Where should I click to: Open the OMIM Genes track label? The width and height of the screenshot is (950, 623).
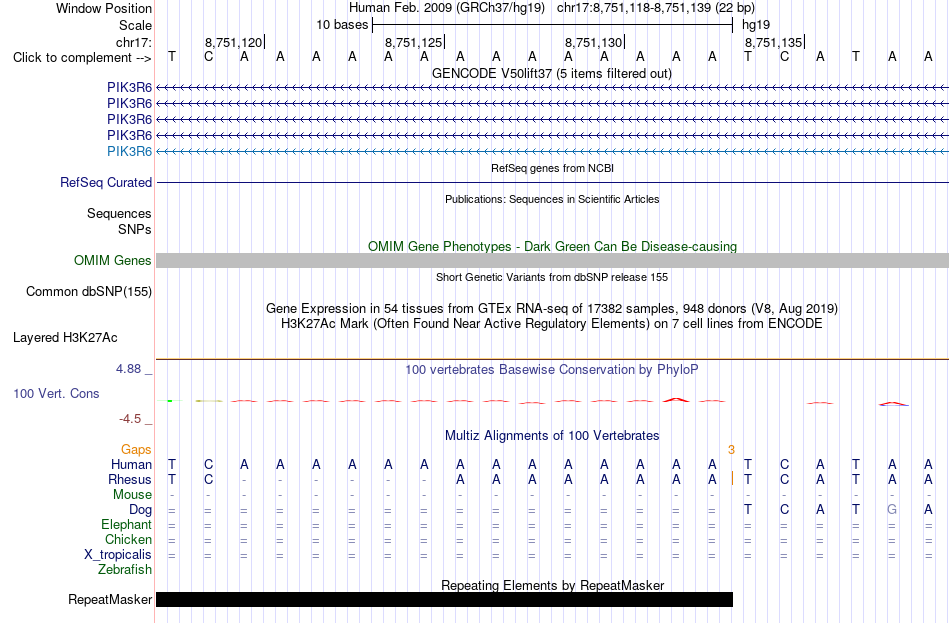point(112,261)
